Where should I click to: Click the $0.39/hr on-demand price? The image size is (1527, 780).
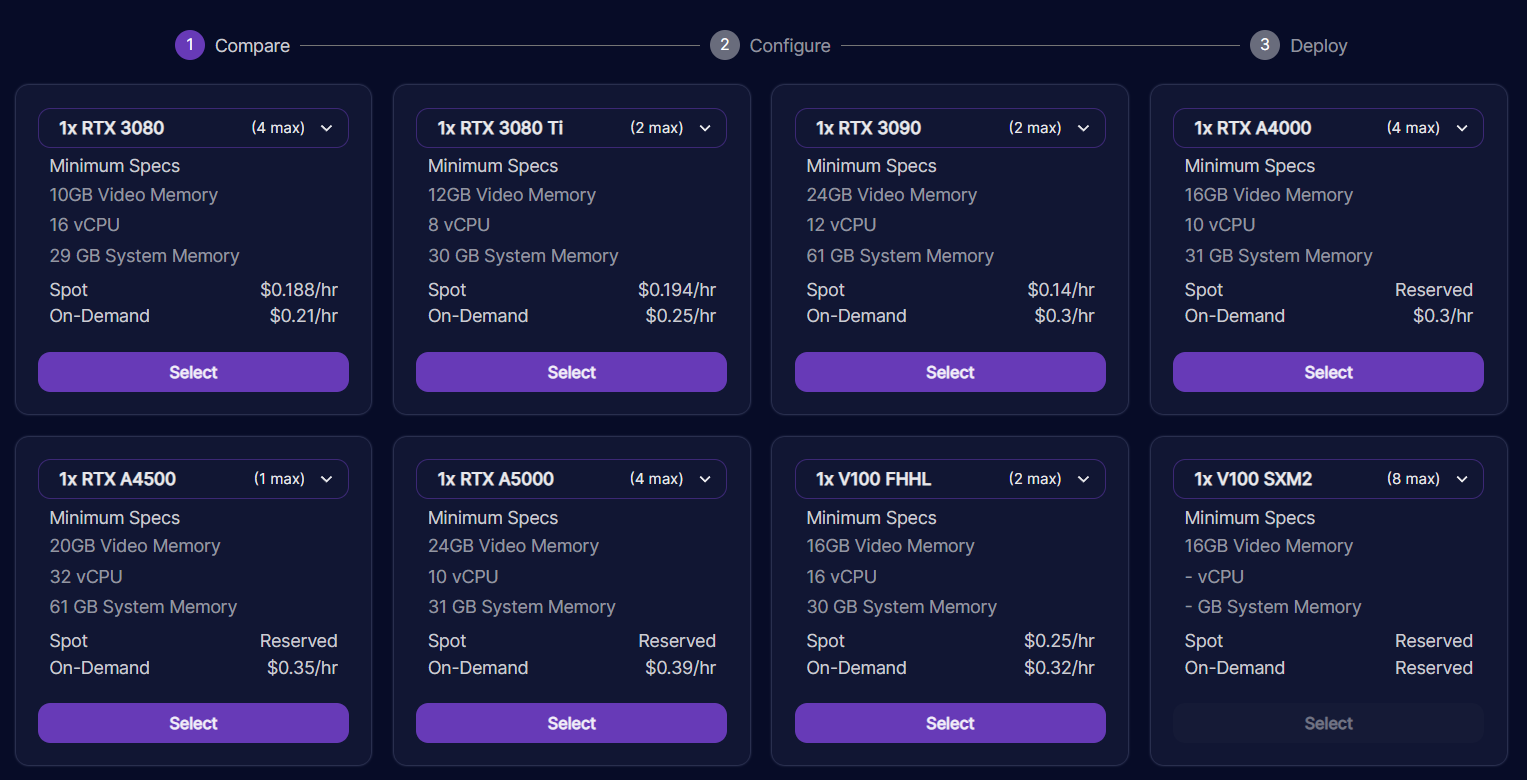coord(681,668)
